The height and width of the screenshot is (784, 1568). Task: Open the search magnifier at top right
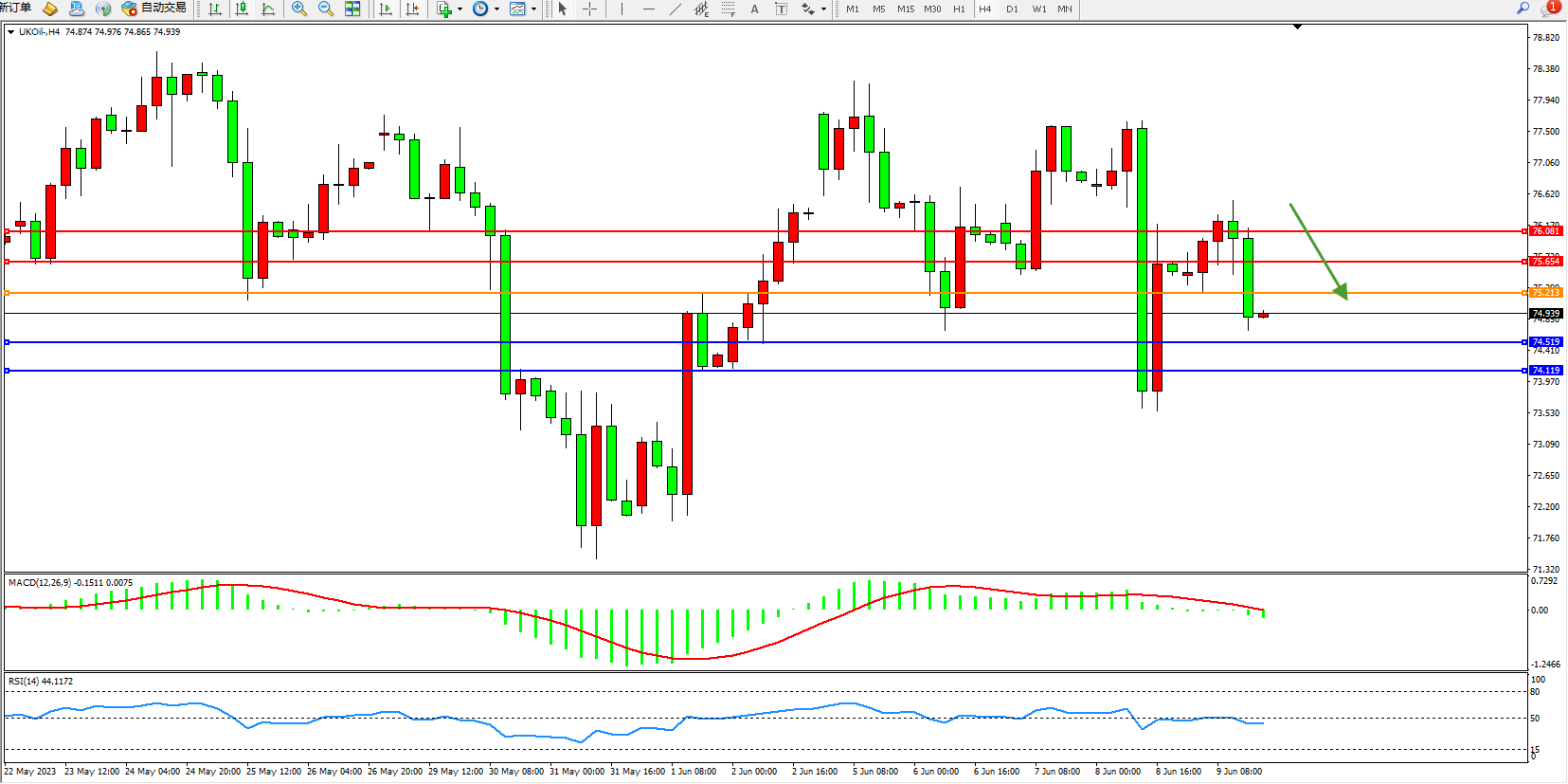click(x=1523, y=9)
